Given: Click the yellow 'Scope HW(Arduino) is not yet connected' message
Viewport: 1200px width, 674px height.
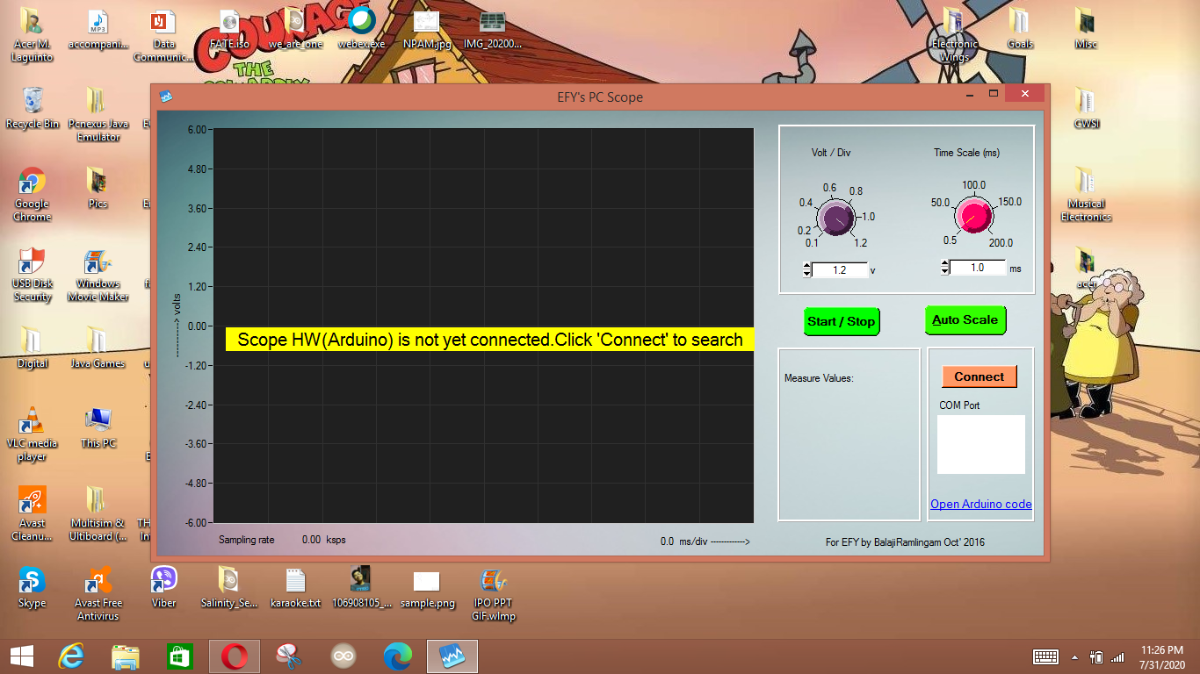Looking at the screenshot, I should tap(490, 340).
